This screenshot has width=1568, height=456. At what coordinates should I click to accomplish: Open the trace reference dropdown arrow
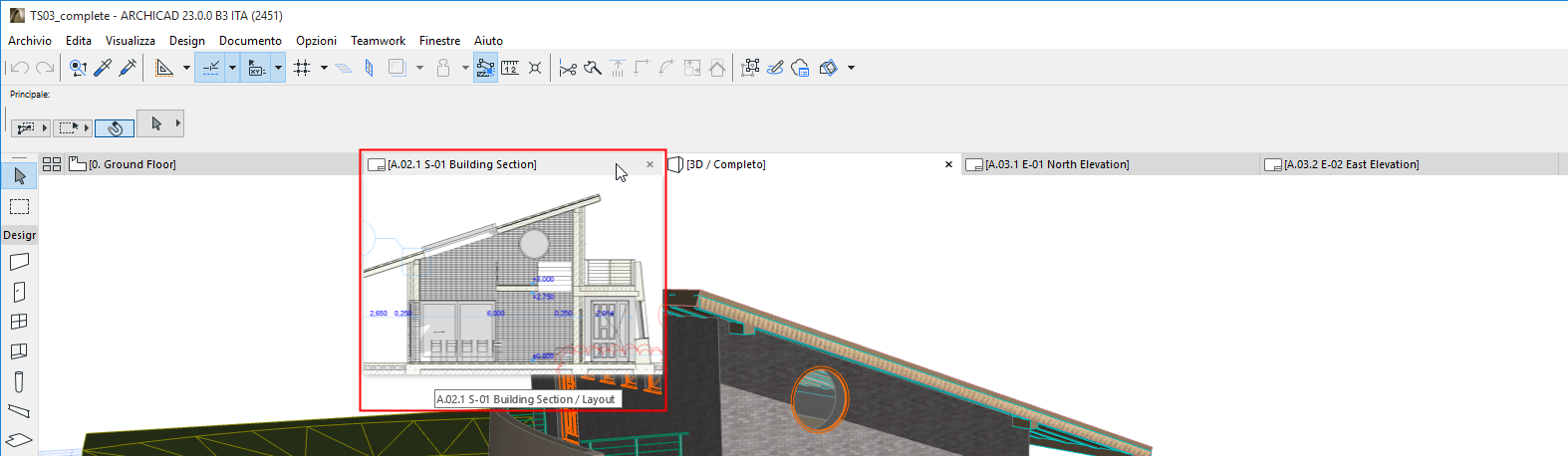tap(419, 68)
